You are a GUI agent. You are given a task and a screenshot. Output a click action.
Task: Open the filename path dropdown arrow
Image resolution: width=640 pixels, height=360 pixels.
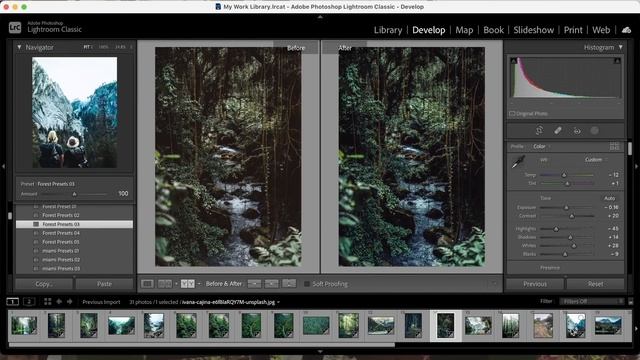coord(278,302)
